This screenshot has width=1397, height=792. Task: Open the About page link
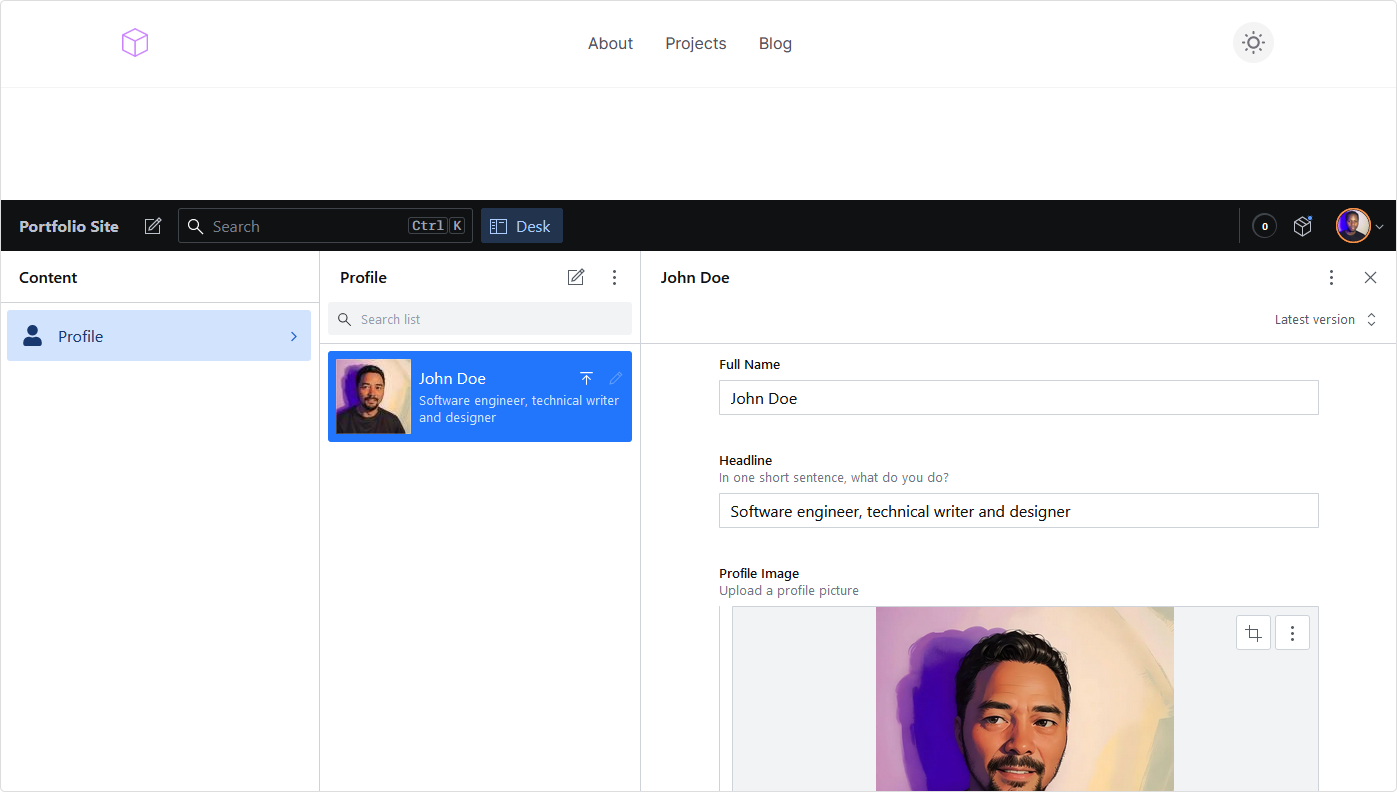[x=610, y=43]
